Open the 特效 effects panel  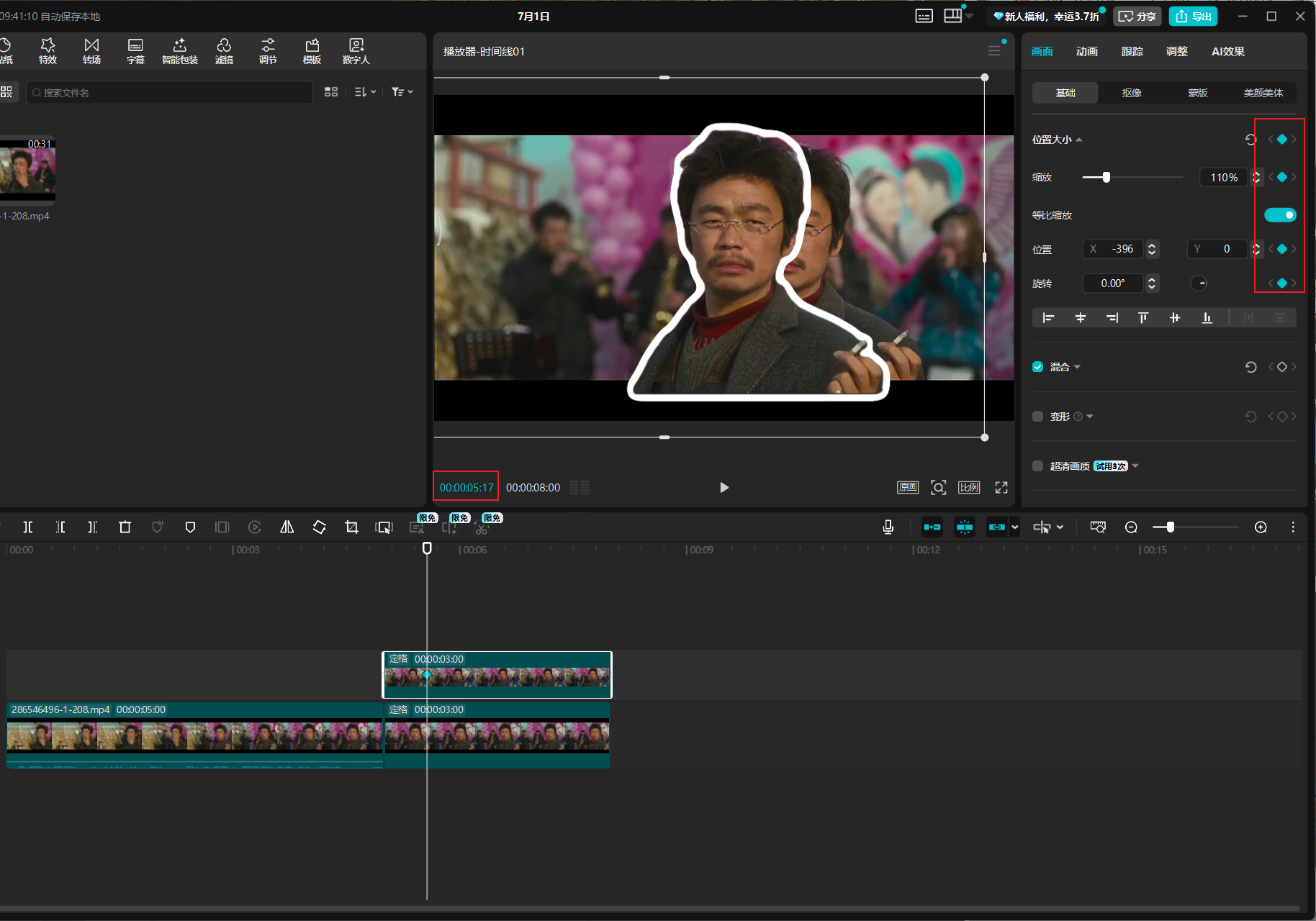(x=48, y=51)
